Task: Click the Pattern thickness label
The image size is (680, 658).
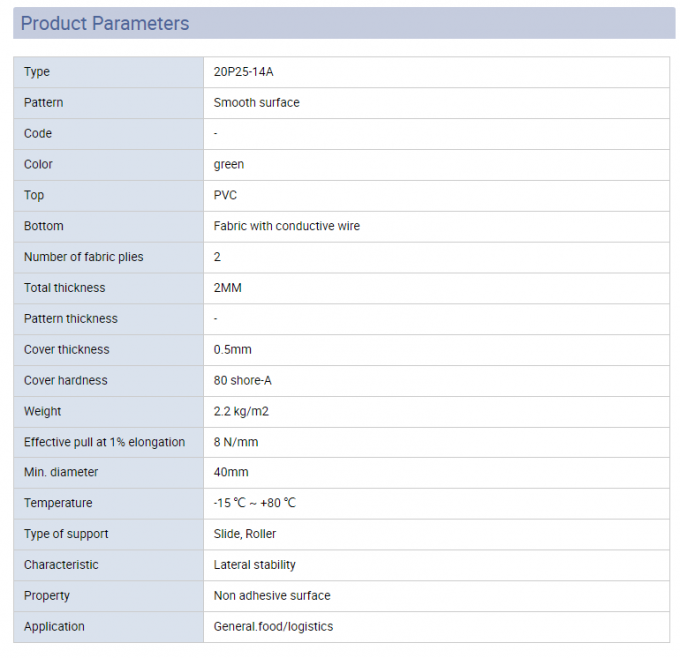Action: coord(70,319)
